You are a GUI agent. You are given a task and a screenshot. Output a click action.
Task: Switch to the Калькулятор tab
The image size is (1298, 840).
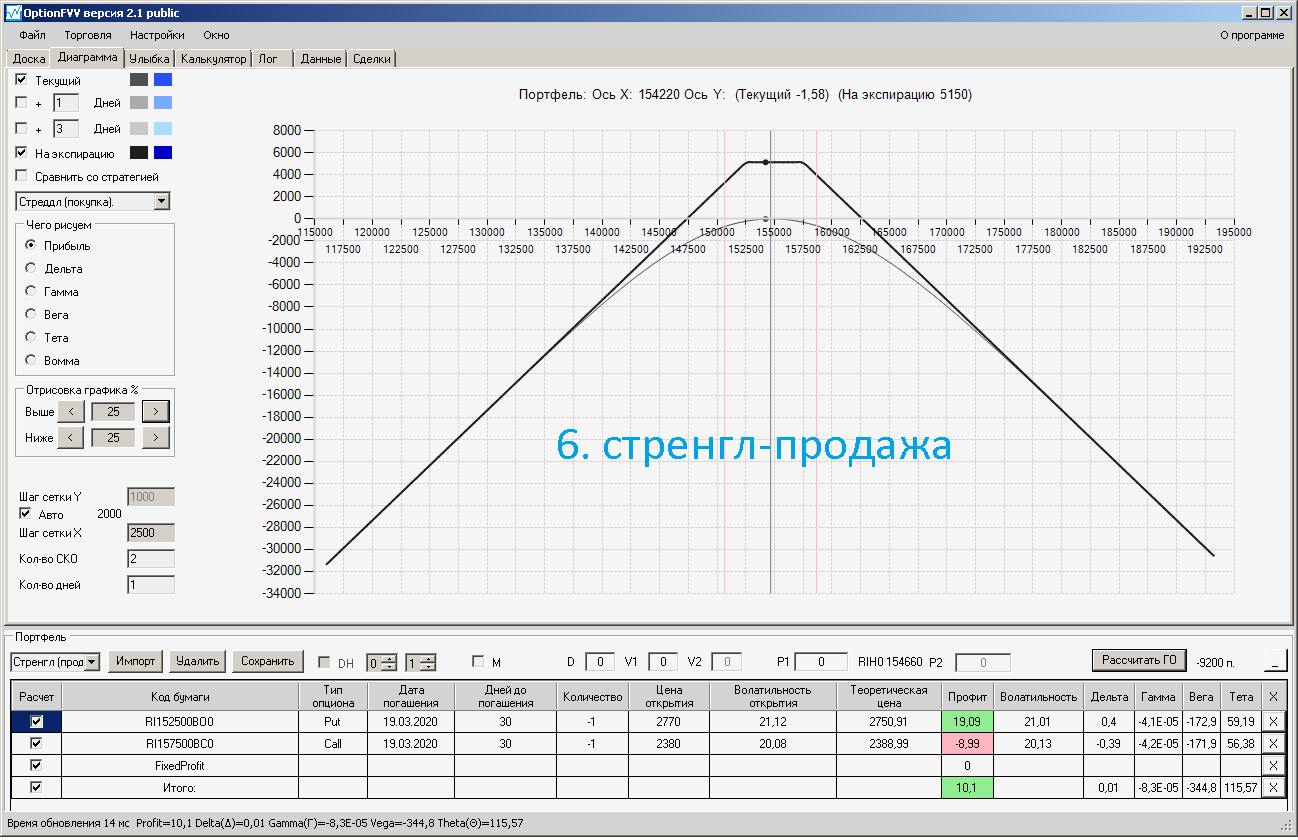[x=214, y=59]
